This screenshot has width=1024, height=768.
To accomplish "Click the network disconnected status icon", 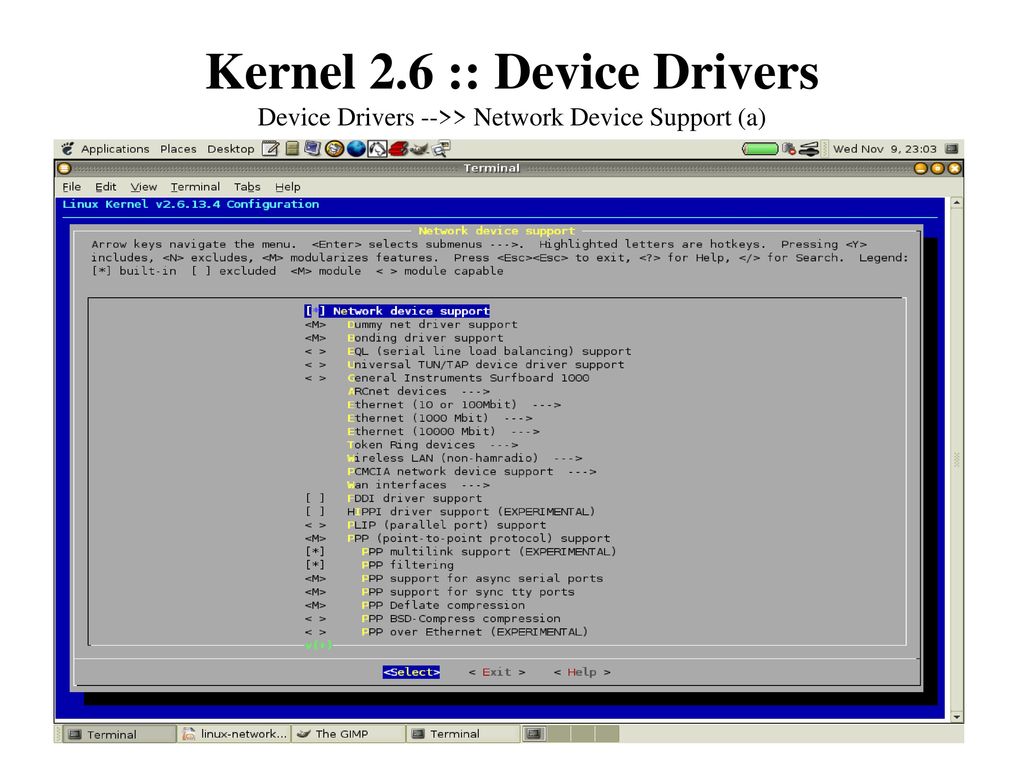I will (x=789, y=149).
